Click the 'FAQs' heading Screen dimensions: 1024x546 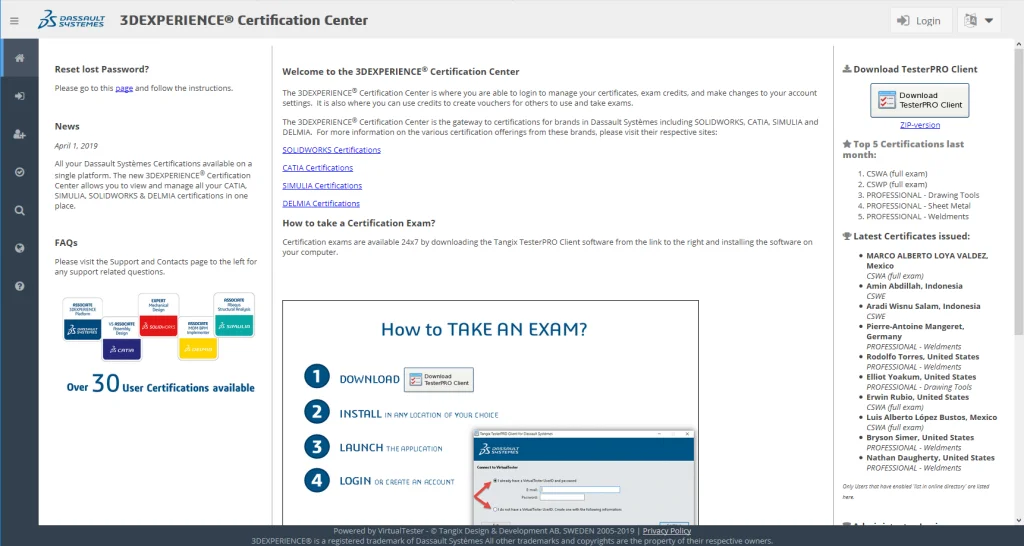pos(66,242)
